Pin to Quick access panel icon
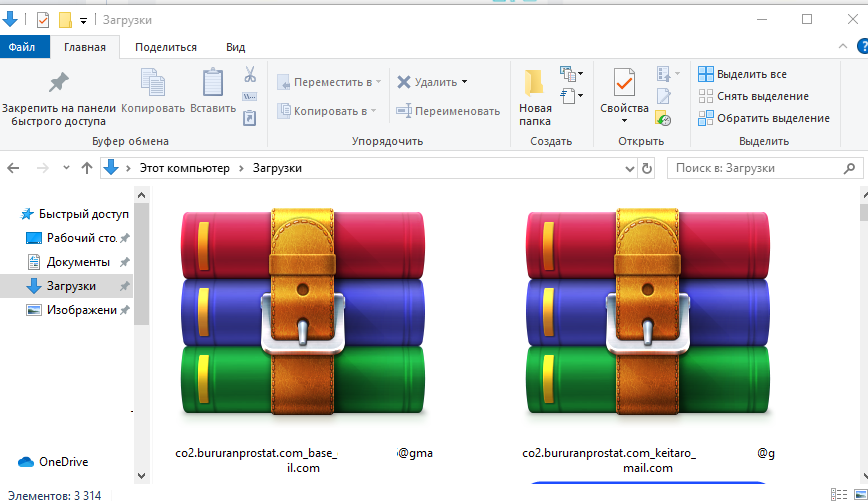 click(59, 83)
